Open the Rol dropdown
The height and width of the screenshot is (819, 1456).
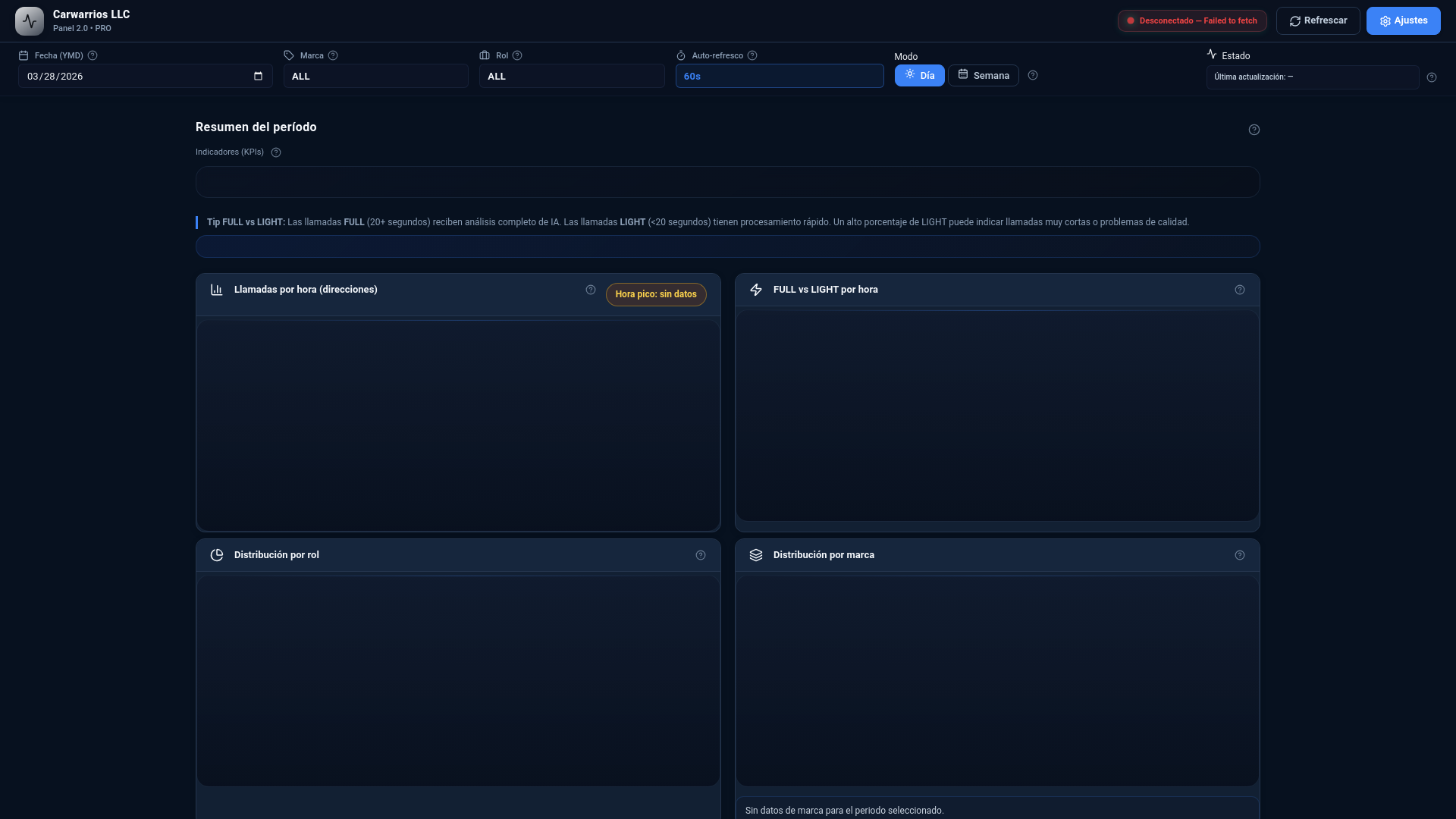[x=572, y=76]
